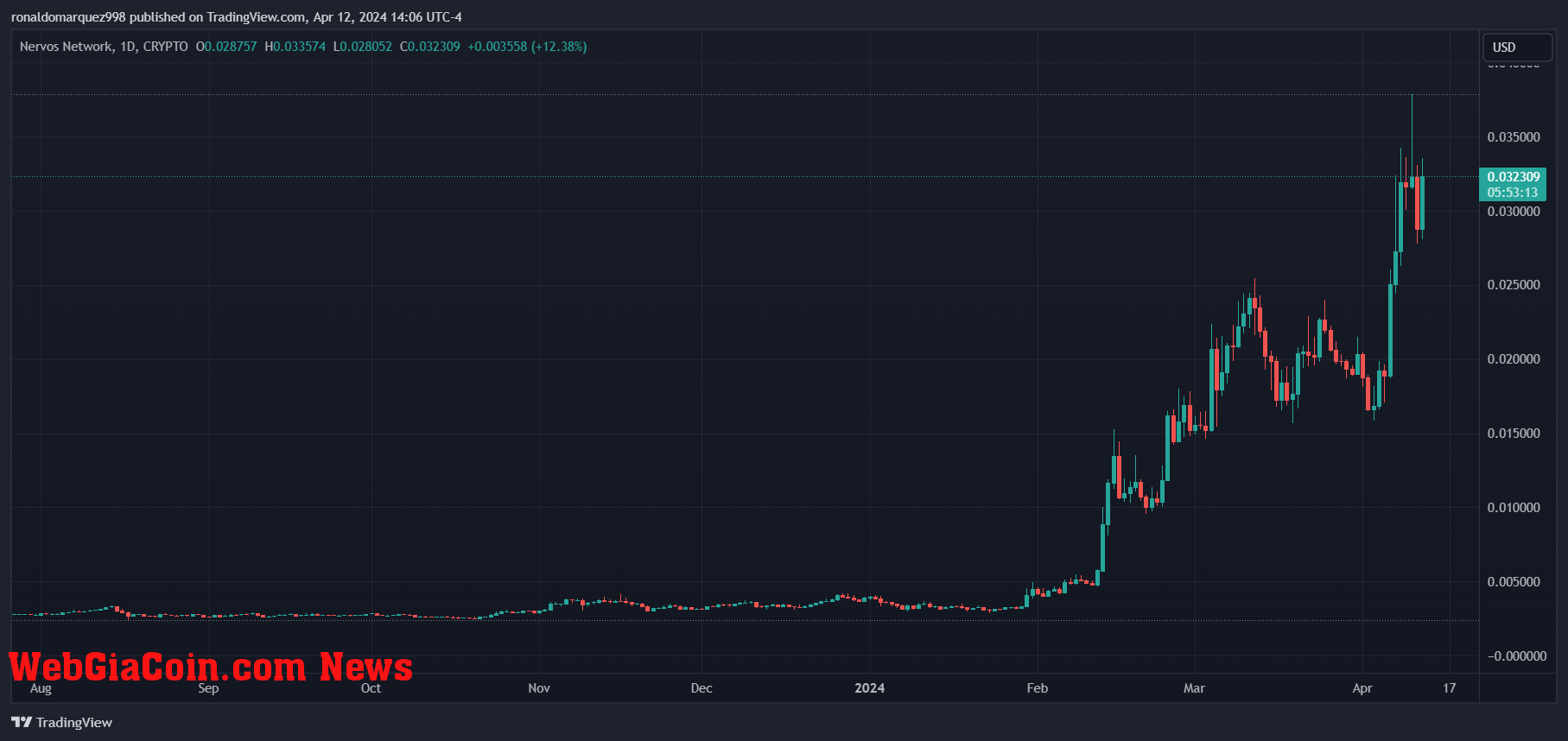
Task: Click the 0.030000 price axis label
Action: click(x=1514, y=212)
